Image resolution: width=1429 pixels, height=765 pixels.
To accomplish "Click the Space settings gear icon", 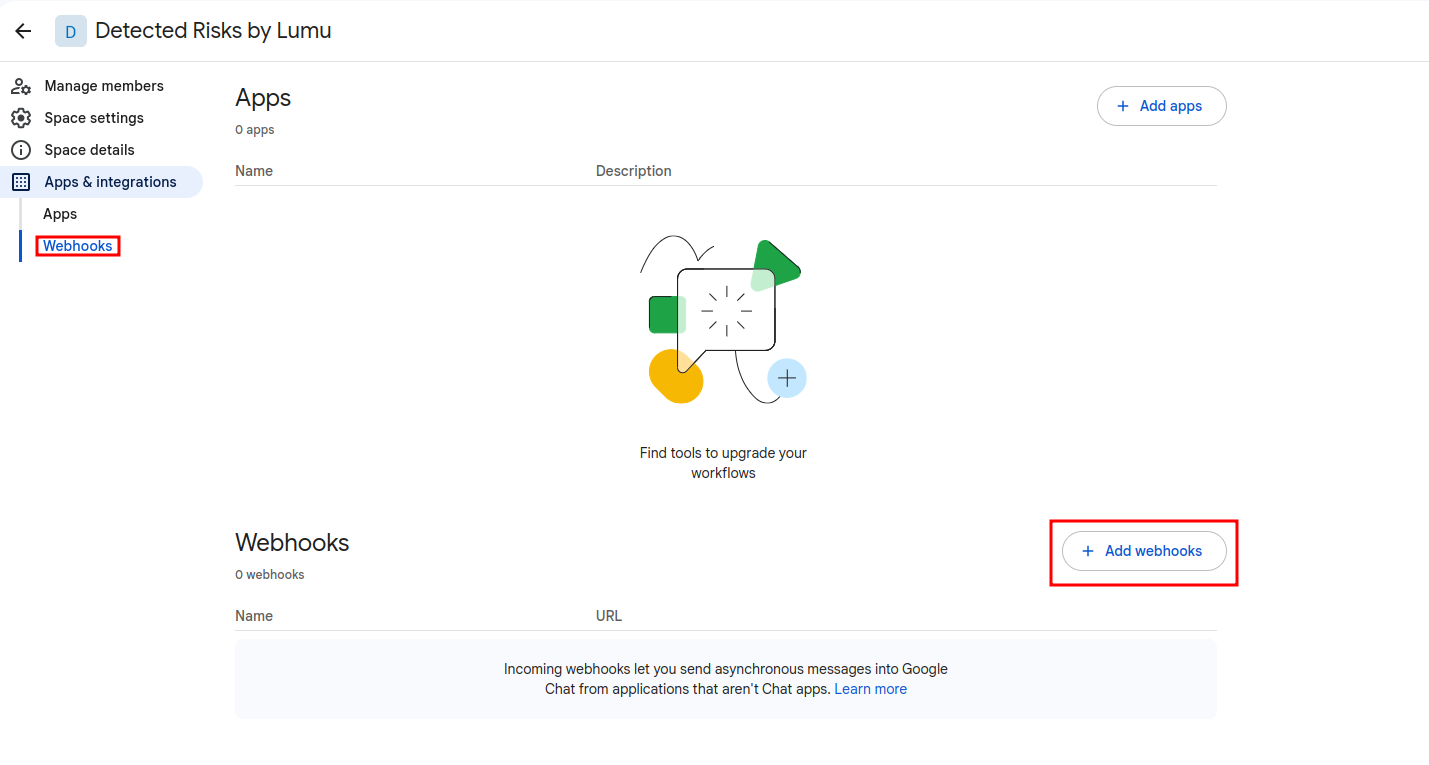I will [x=21, y=118].
